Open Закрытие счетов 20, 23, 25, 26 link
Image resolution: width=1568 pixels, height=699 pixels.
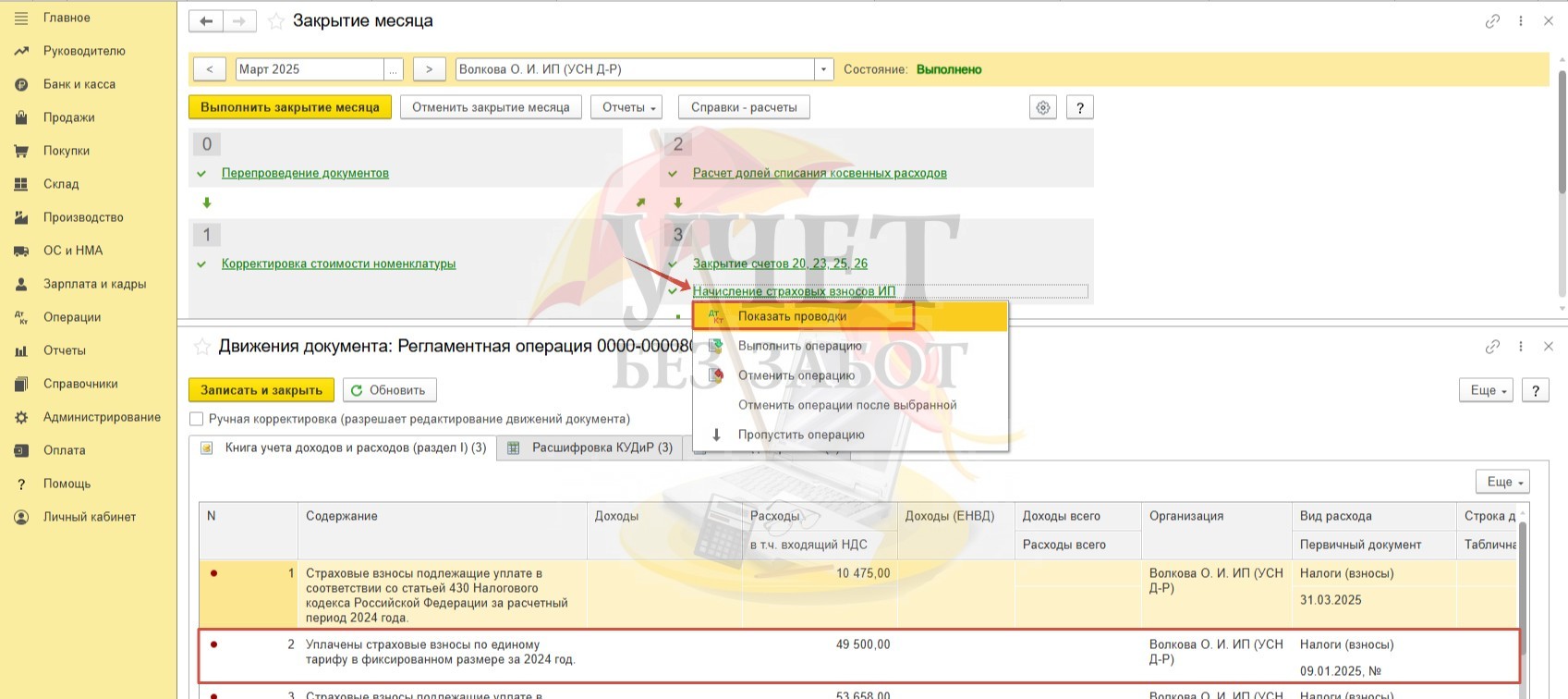coord(780,264)
